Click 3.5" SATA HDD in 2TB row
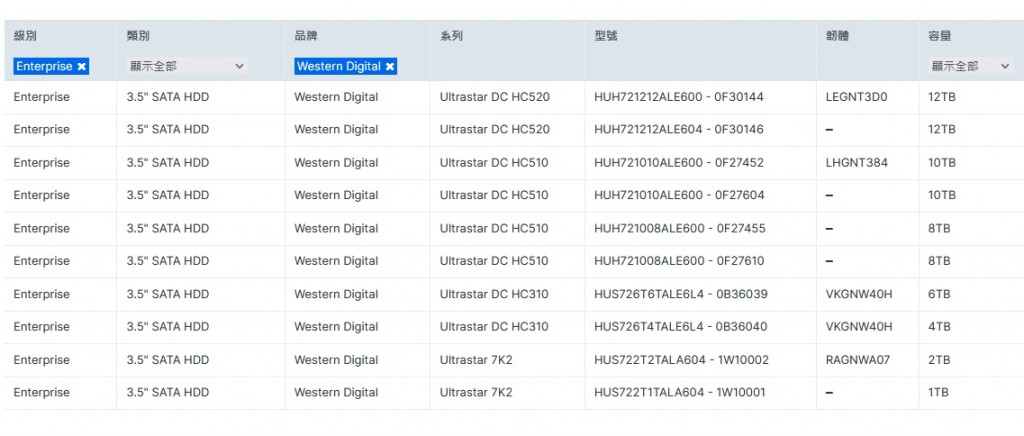The height and width of the screenshot is (436, 1024). [168, 360]
